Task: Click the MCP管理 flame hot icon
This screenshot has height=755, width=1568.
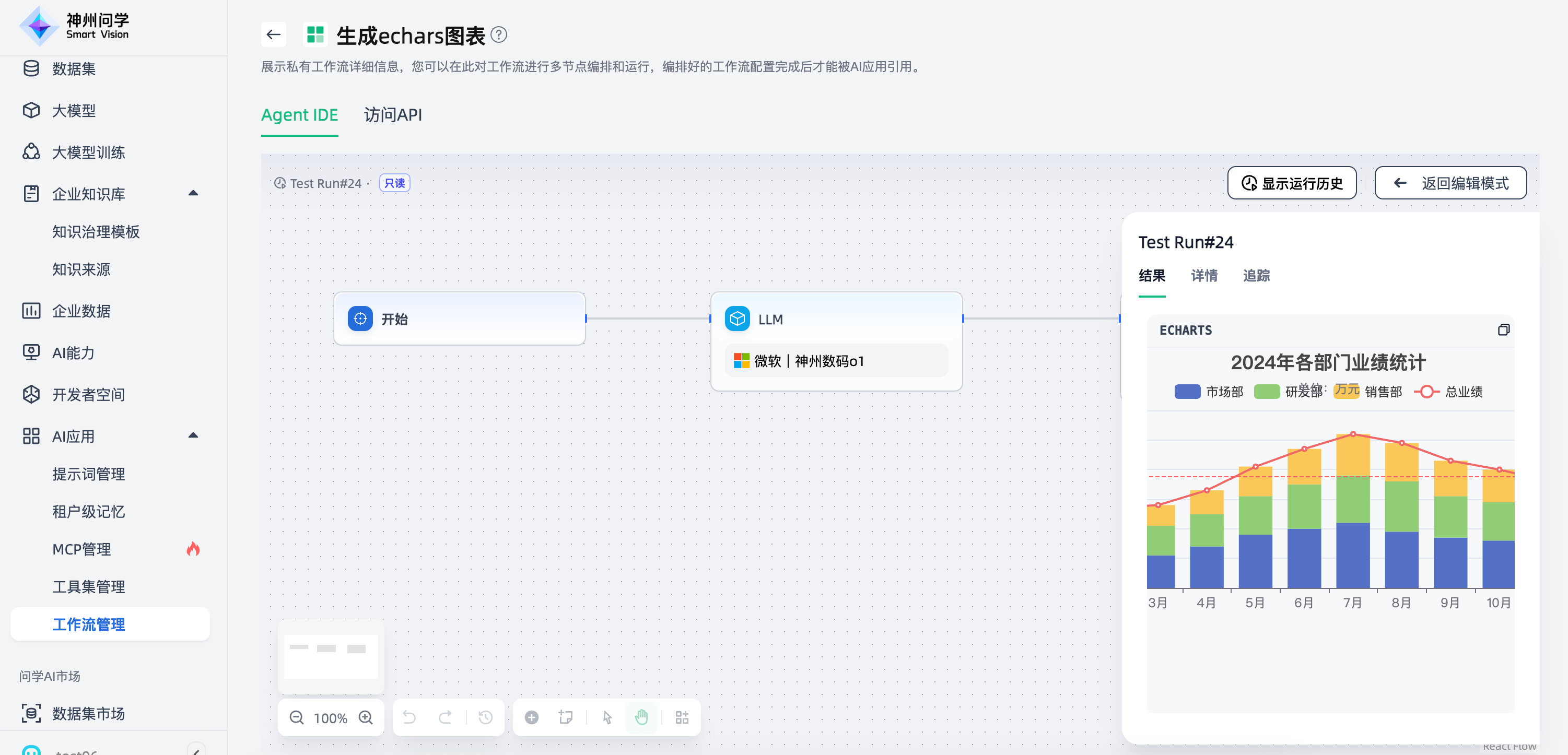Action: tap(193, 549)
